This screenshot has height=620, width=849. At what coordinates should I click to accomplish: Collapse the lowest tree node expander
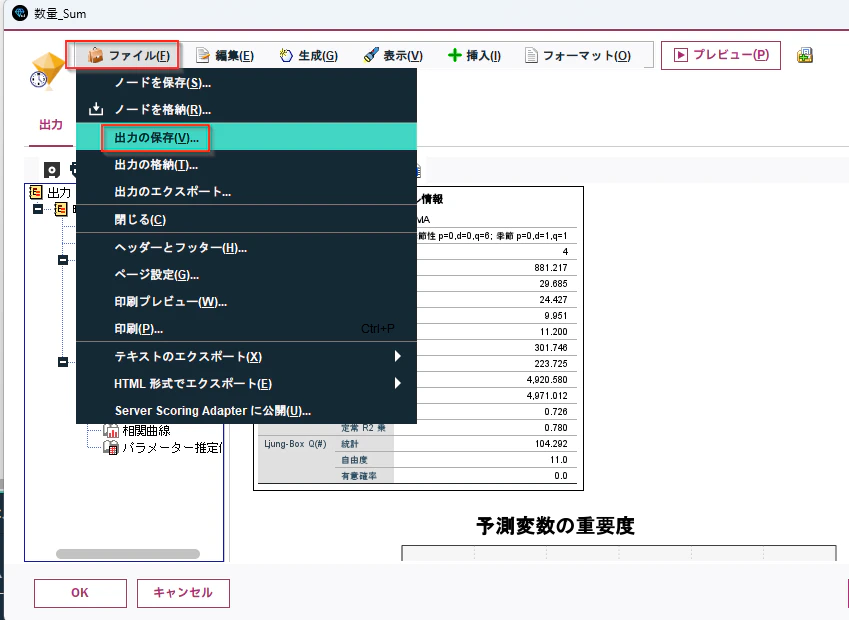point(63,362)
